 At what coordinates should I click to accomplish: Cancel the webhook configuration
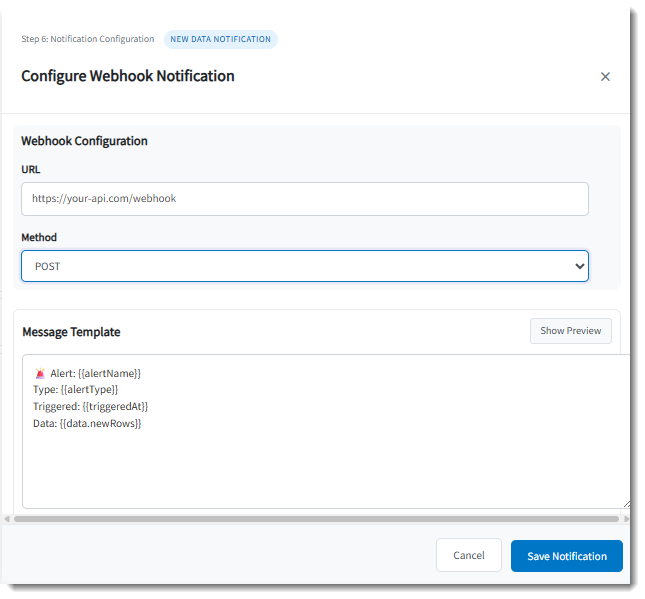tap(469, 555)
